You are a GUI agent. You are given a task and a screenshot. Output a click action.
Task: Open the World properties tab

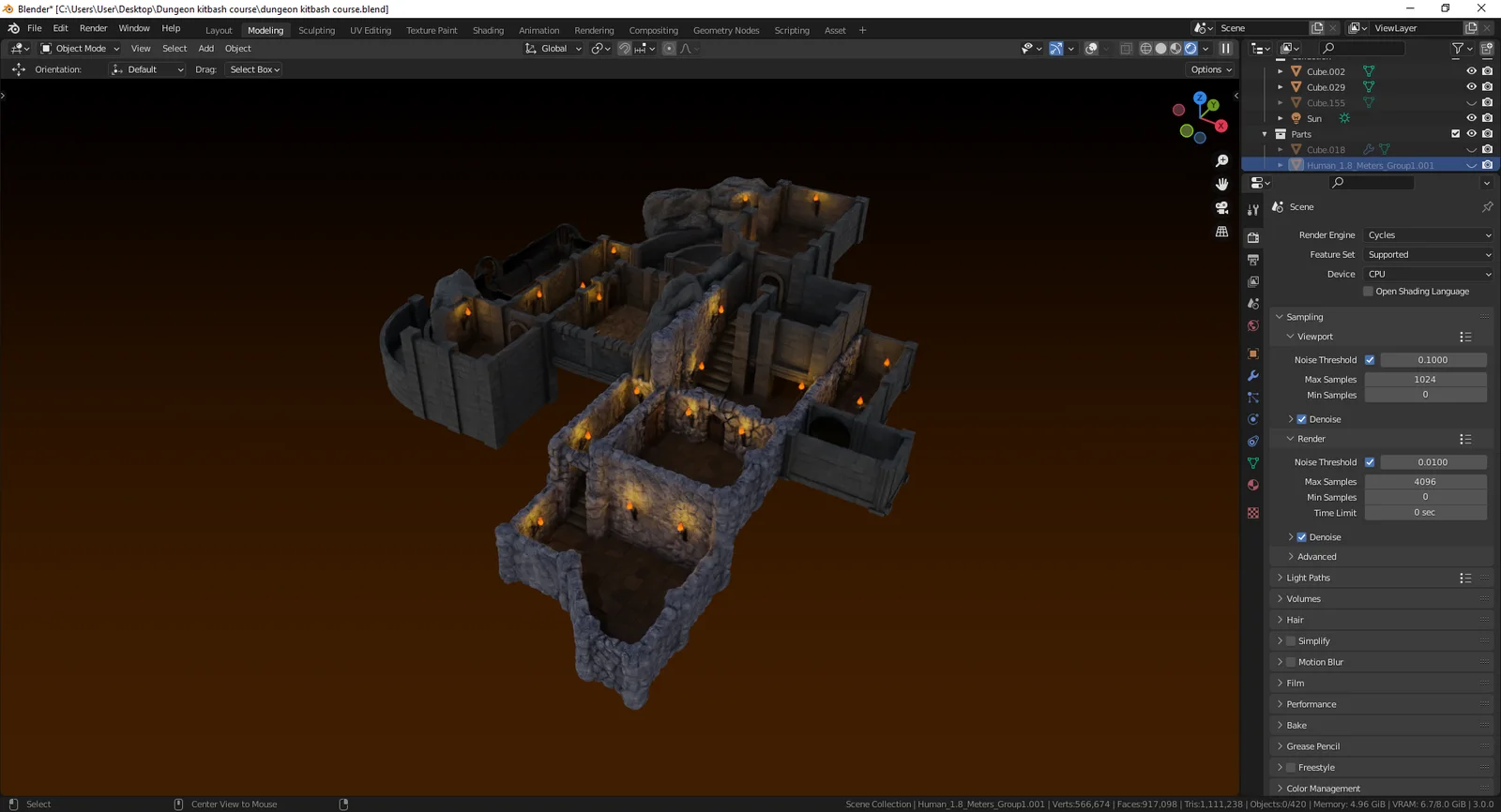point(1253,325)
